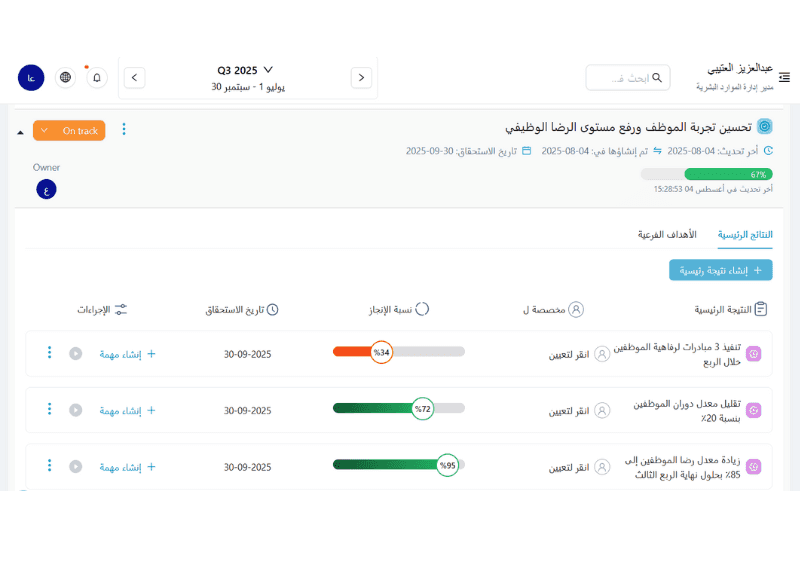Viewport: 800px width, 571px height.
Task: Click إنشاء نتيجة رئيسية button
Action: 720,270
